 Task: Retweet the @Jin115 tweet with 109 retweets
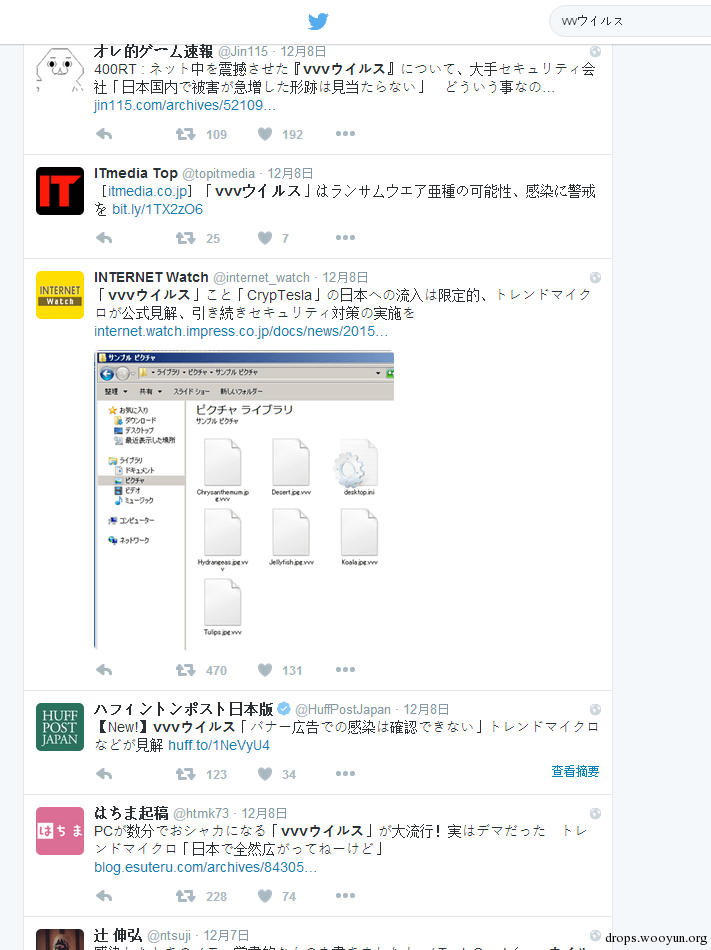[x=185, y=134]
